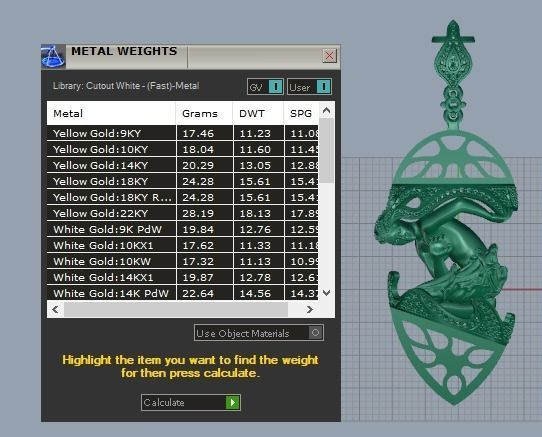Select the White Gold:10KX1 row
The image size is (542, 437).
(x=183, y=245)
